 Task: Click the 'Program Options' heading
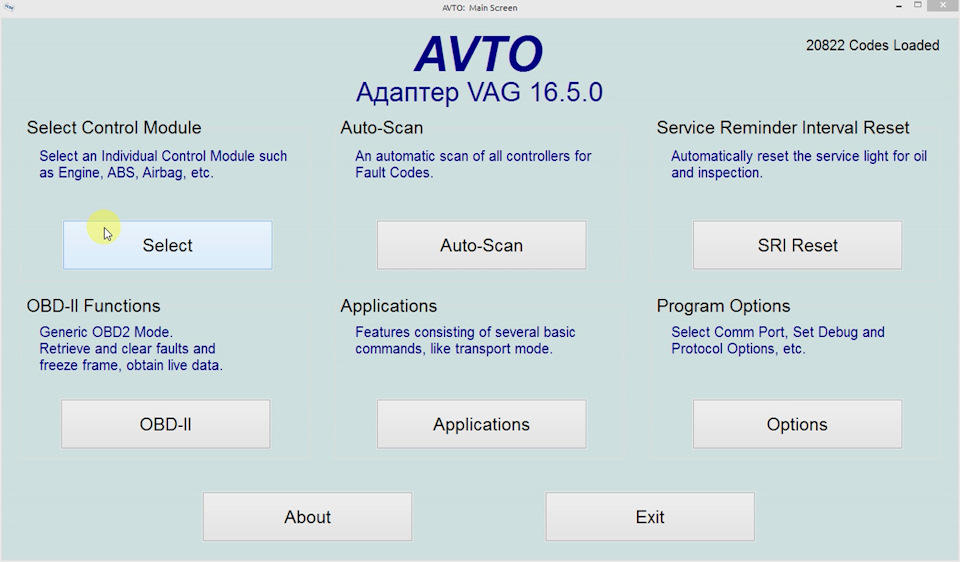(723, 306)
